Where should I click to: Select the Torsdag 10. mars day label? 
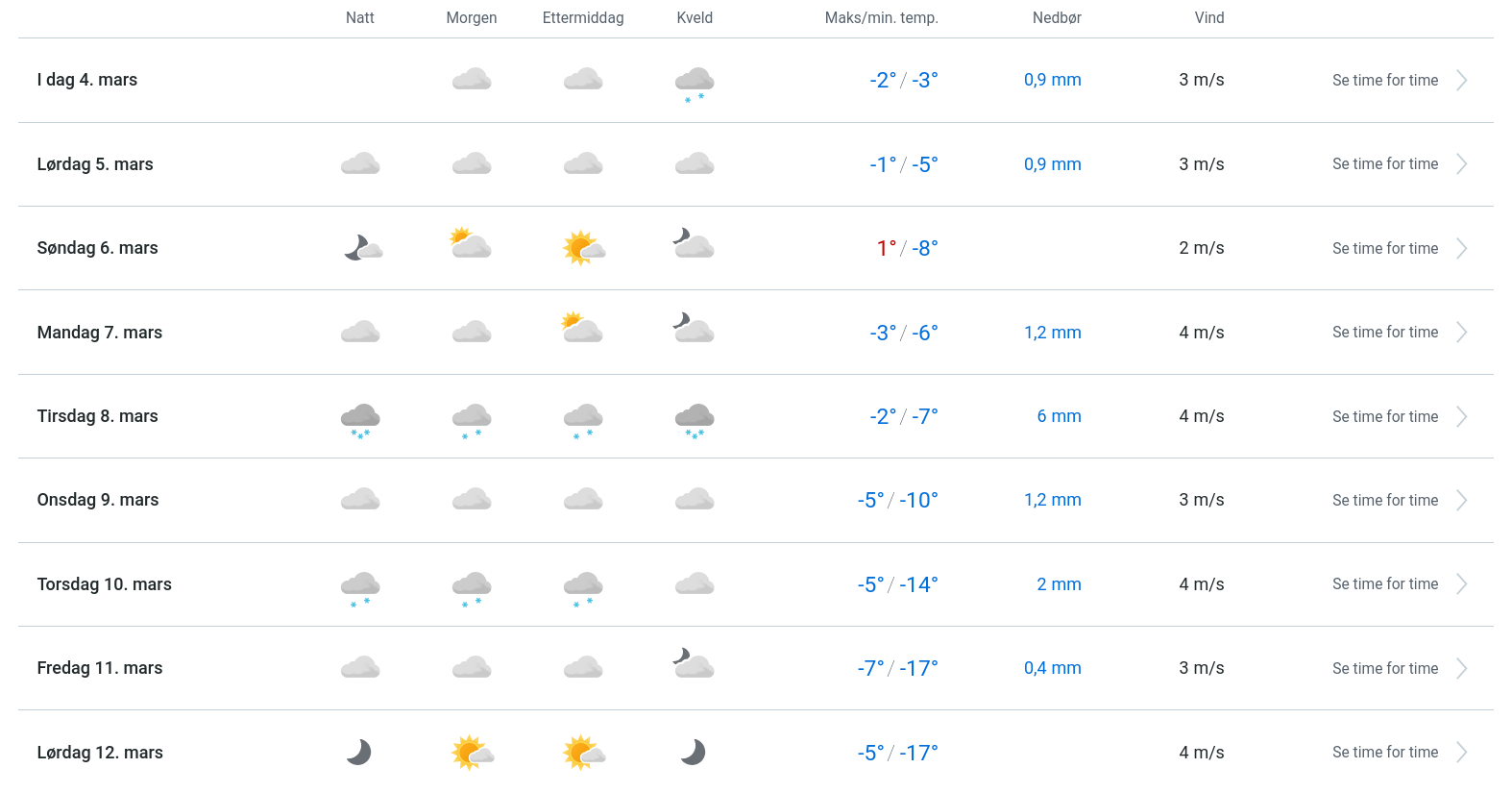[x=105, y=584]
